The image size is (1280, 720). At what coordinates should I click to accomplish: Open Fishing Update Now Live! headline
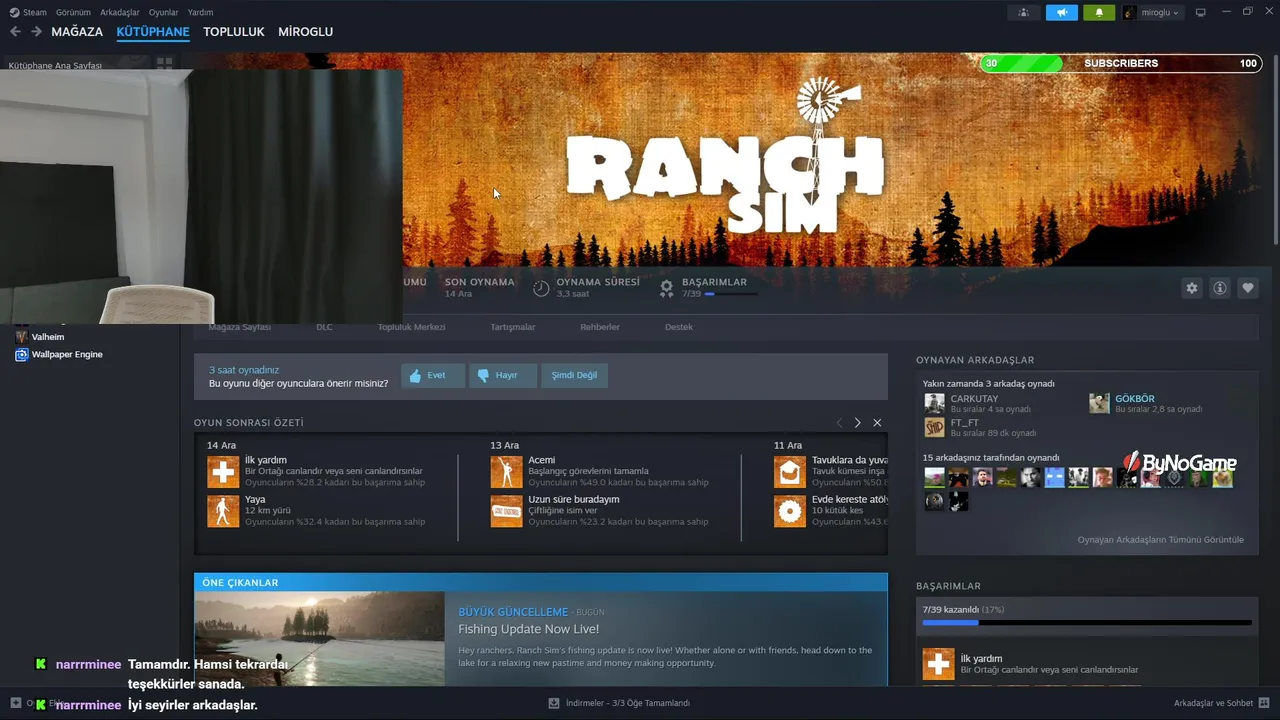point(528,629)
